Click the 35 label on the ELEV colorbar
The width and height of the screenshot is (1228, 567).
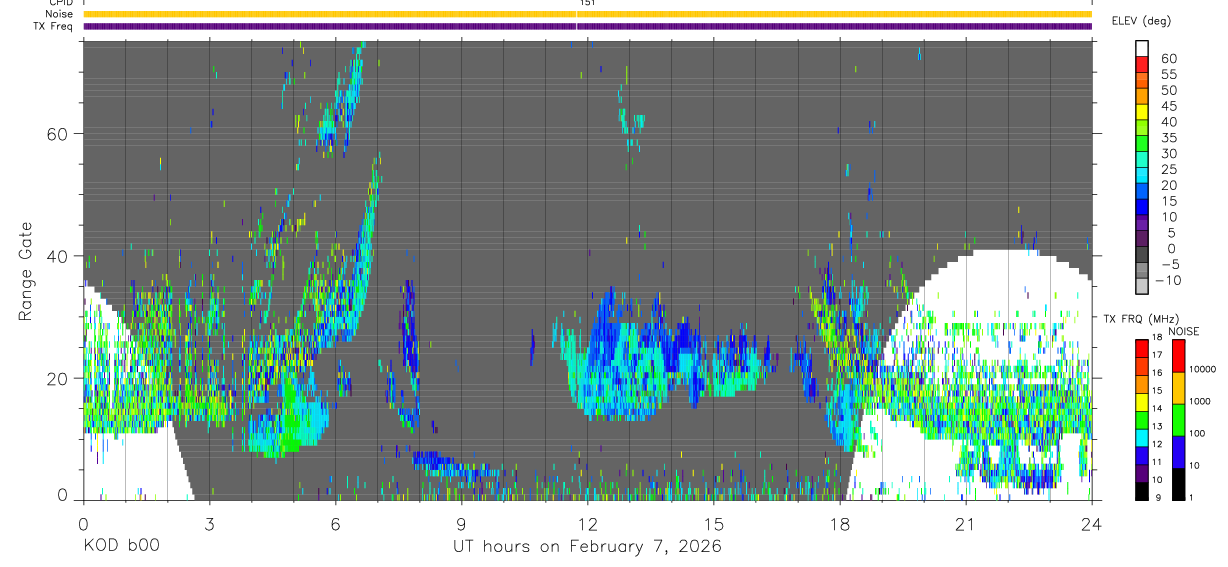point(1168,138)
